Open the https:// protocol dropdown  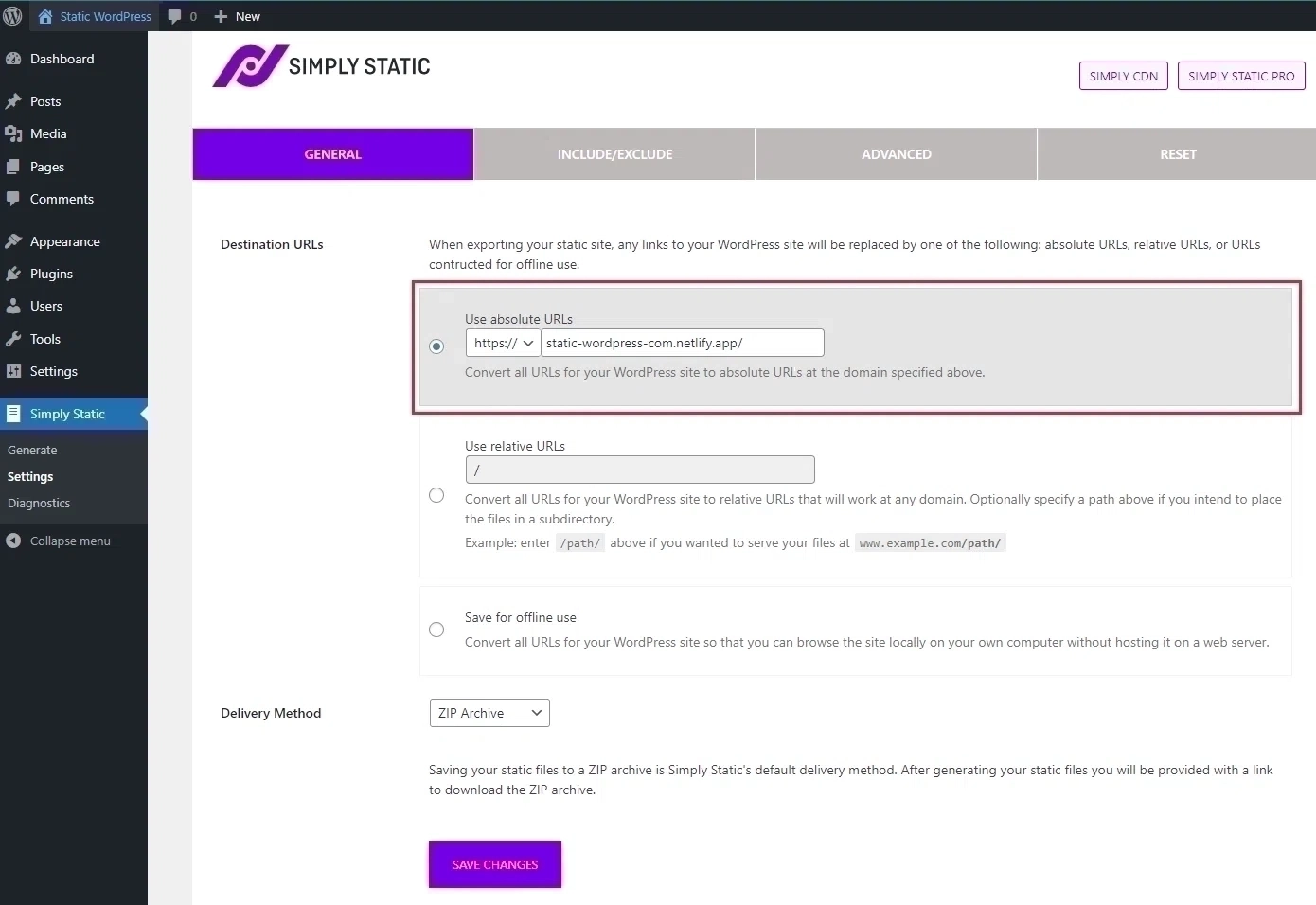click(502, 343)
